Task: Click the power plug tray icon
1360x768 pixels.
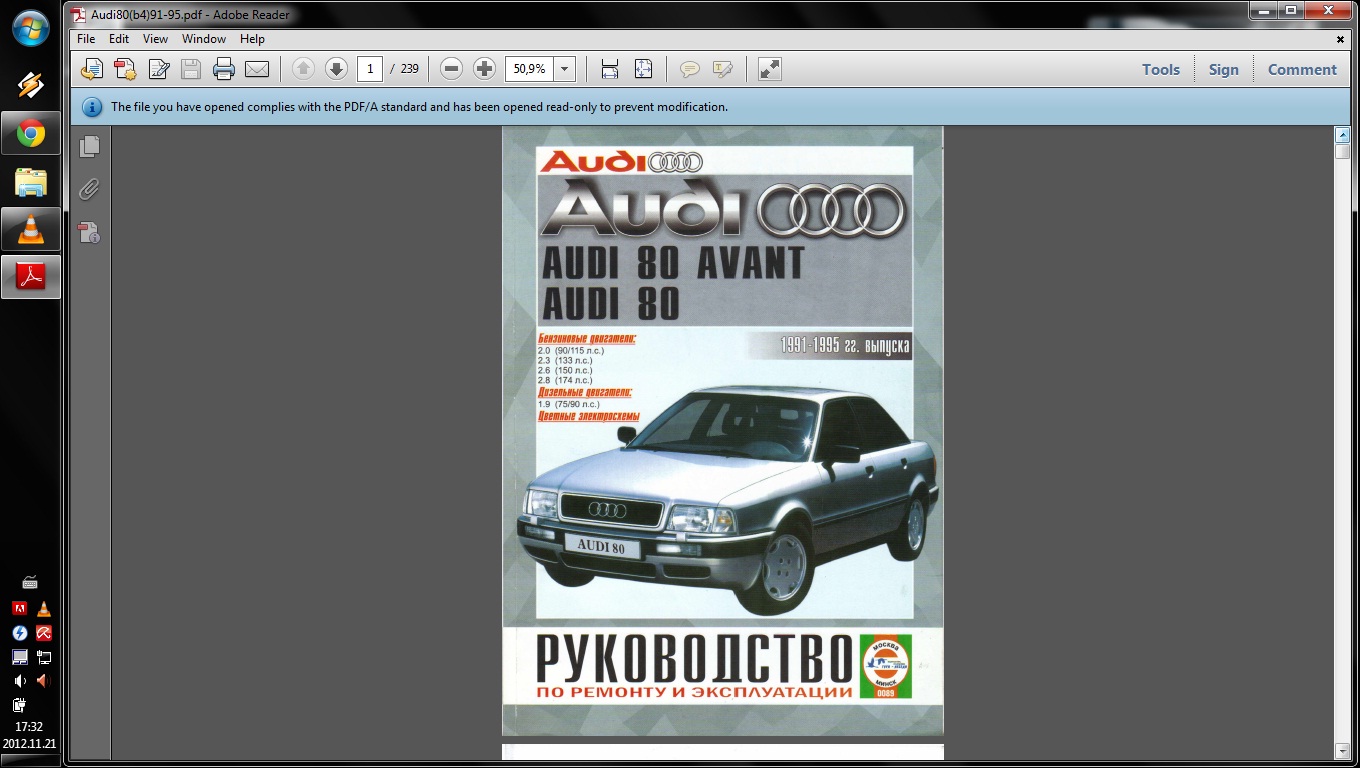Action: pyautogui.click(x=19, y=705)
